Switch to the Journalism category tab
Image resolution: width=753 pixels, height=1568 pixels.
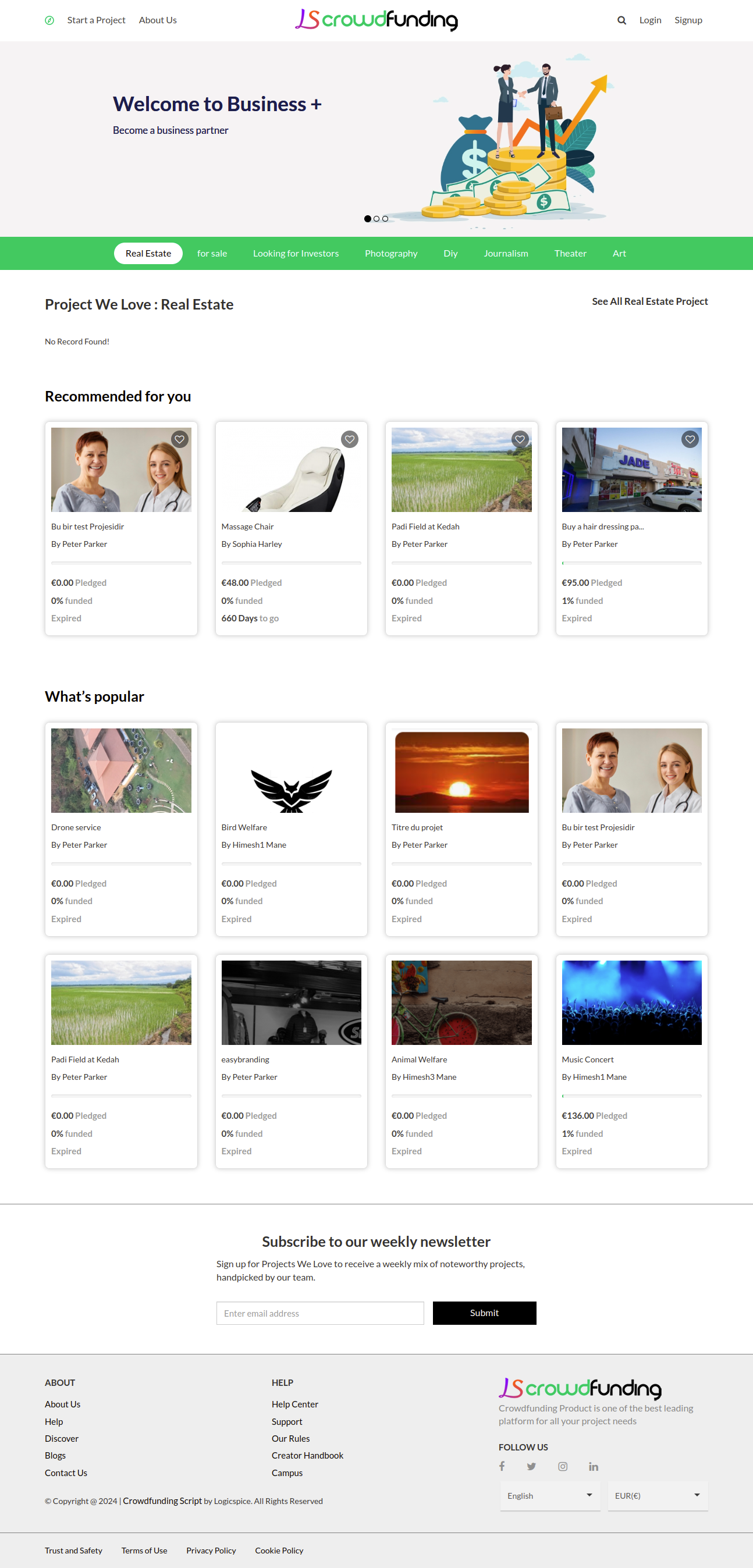[x=506, y=253]
